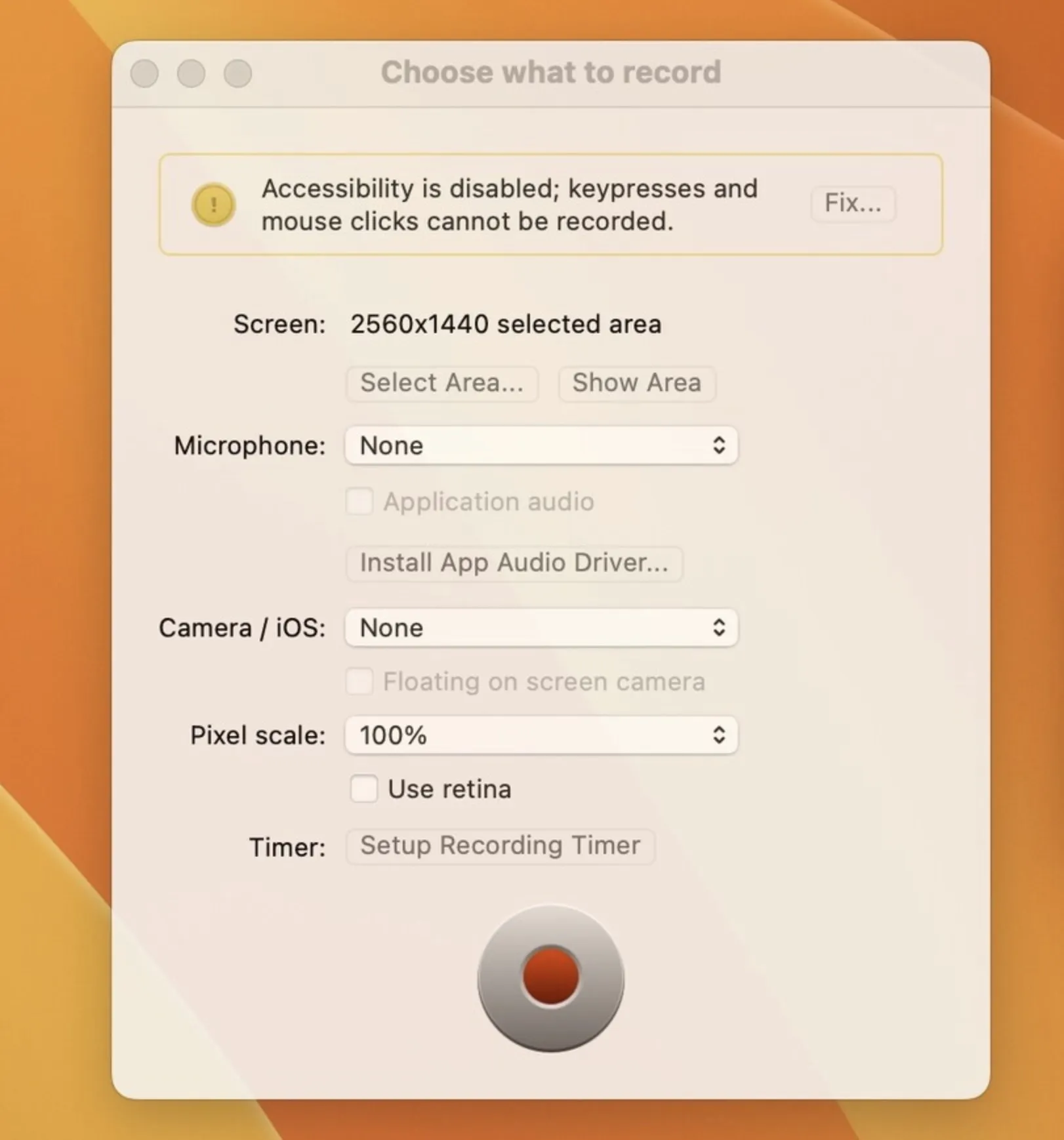Click the Pixel scale: label
This screenshot has width=1064, height=1140.
(x=258, y=735)
